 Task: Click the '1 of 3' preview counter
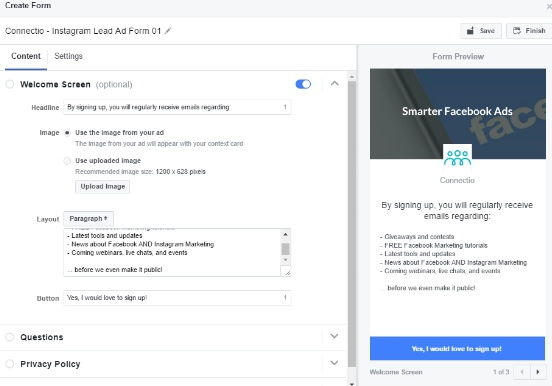pos(501,372)
